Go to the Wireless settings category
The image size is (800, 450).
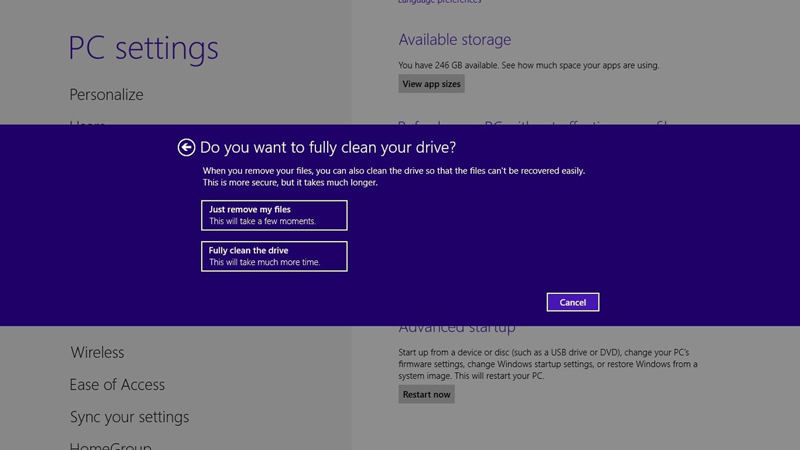(x=97, y=353)
